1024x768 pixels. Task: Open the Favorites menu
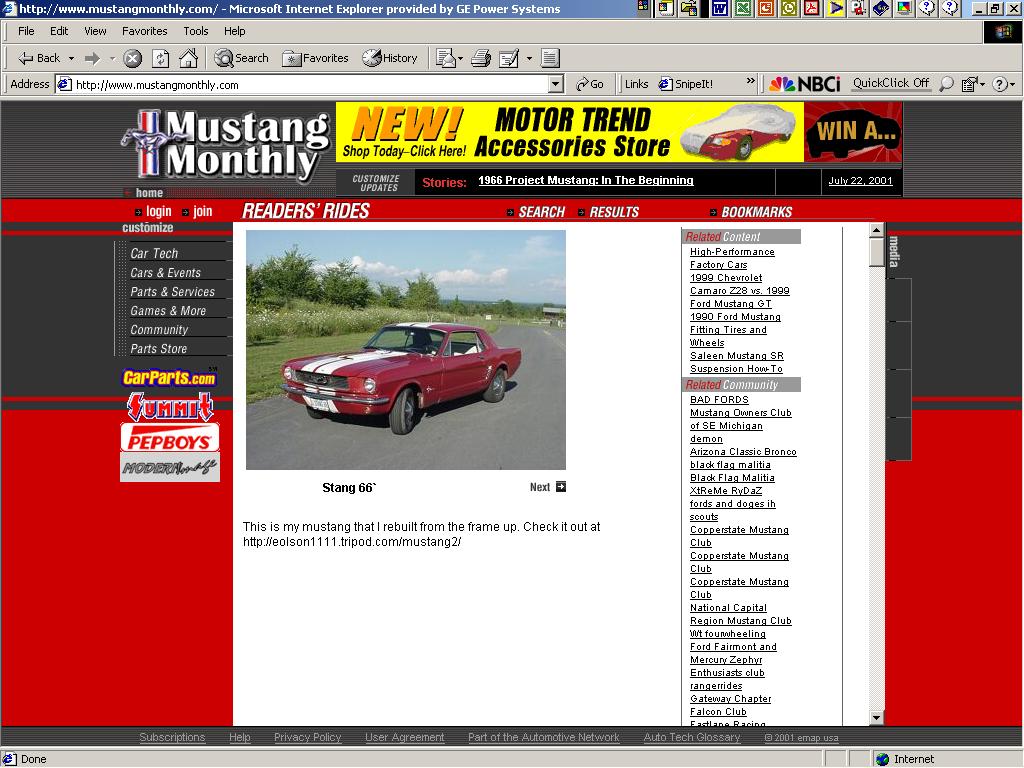[144, 31]
